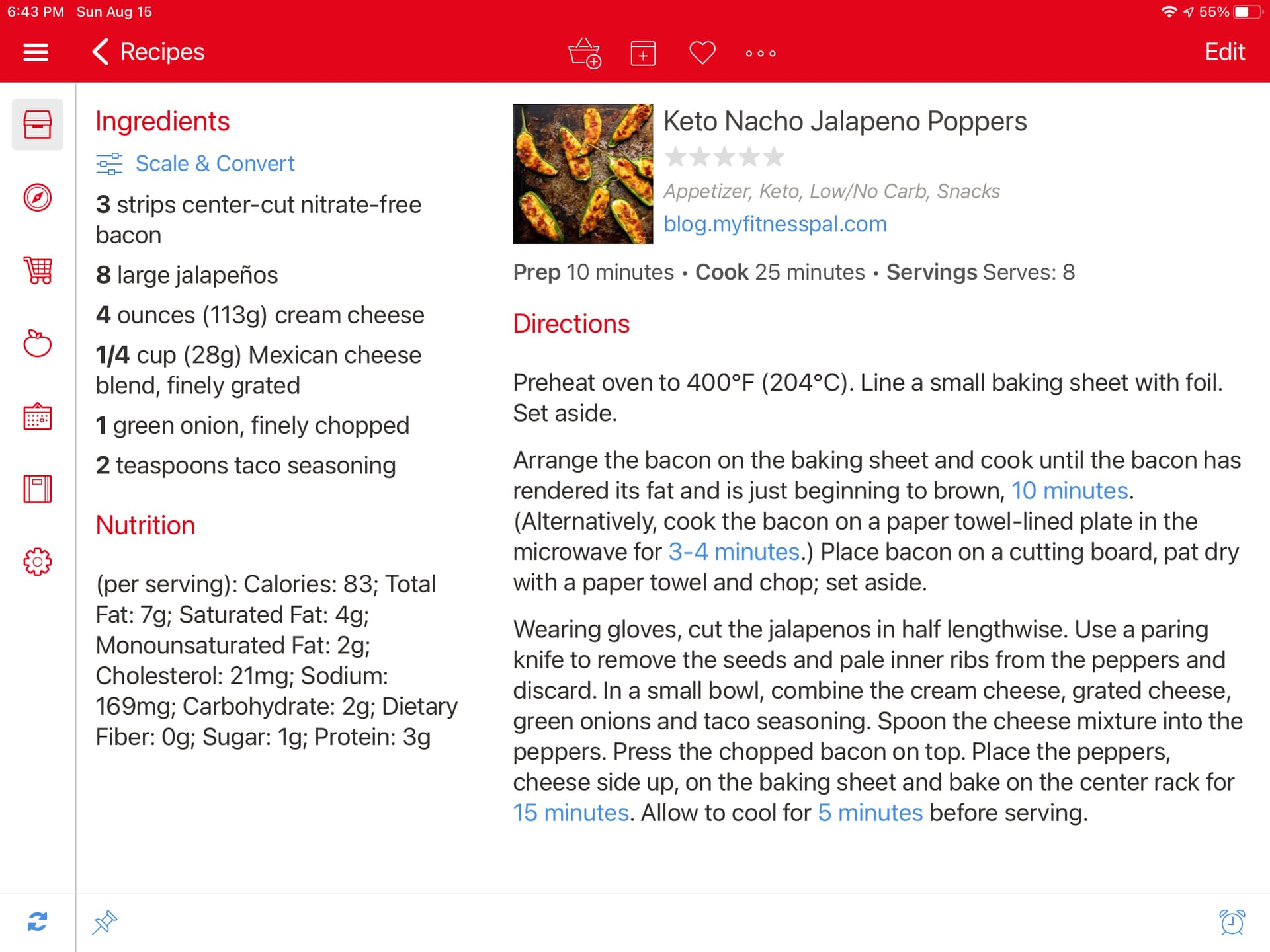Viewport: 1270px width, 952px height.
Task: Open the meal calendar sidebar icon
Action: pyautogui.click(x=38, y=417)
